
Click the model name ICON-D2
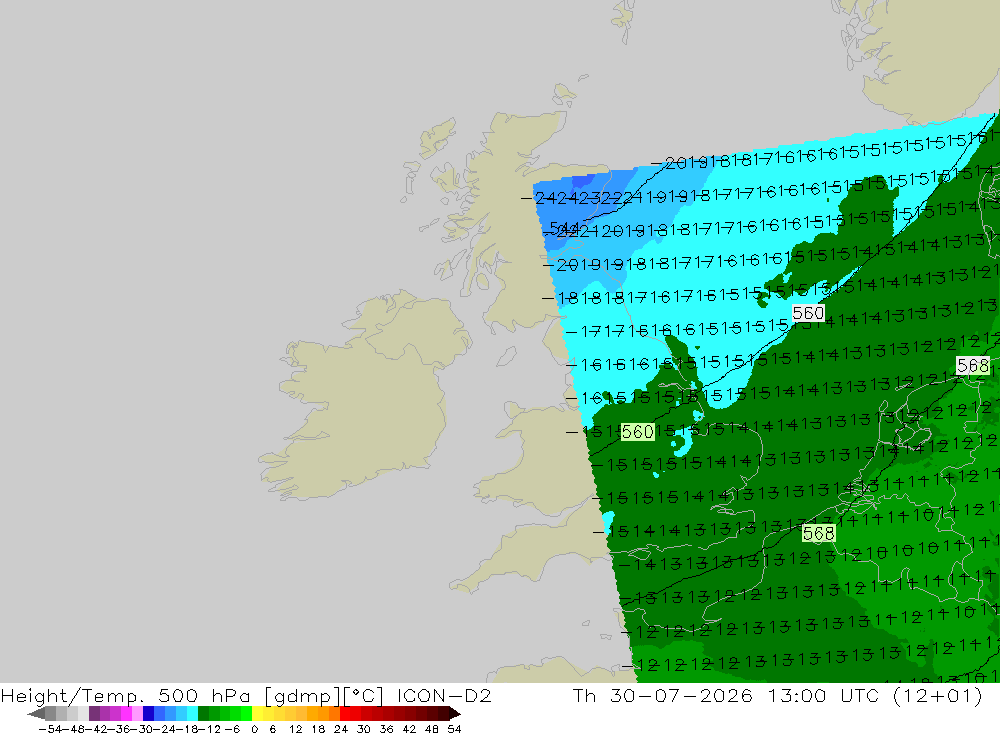444,696
